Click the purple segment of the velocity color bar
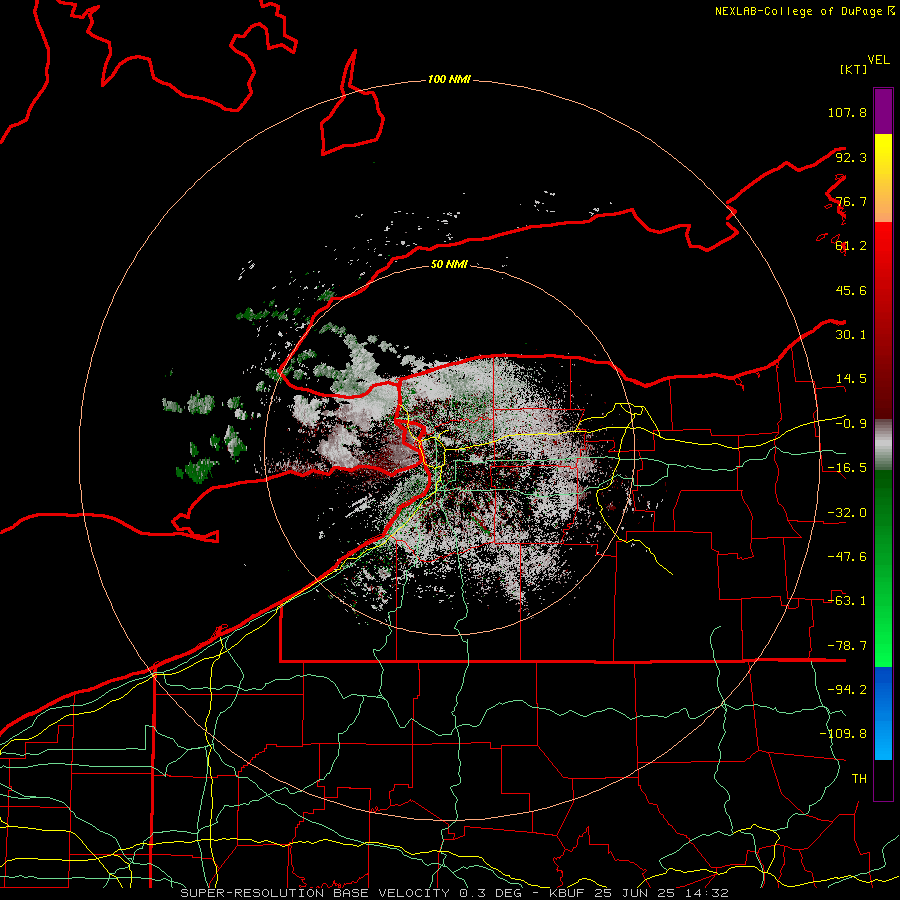This screenshot has height=900, width=900. point(883,111)
